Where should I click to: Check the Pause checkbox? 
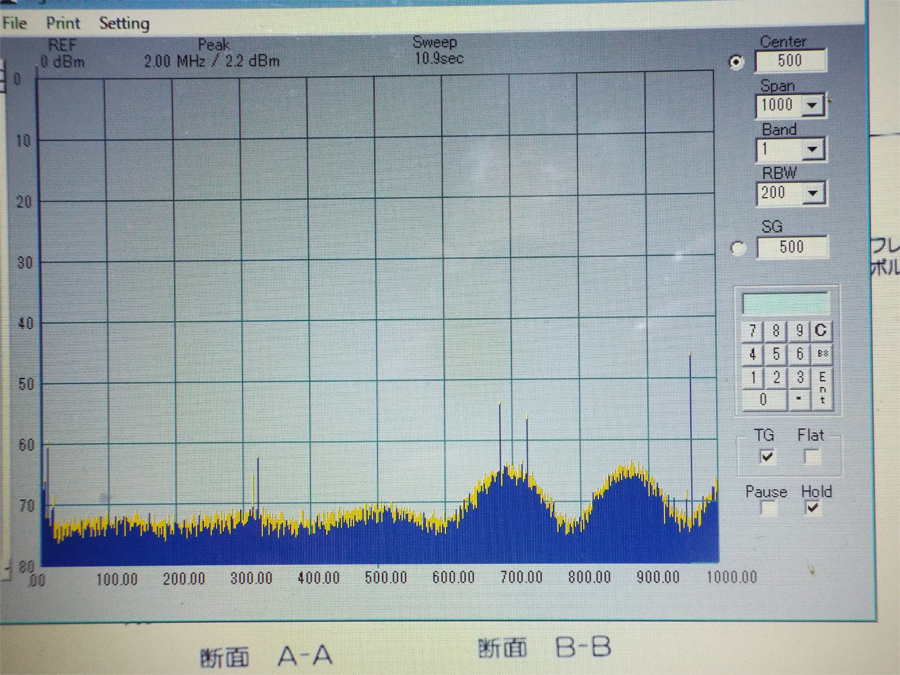[x=767, y=509]
